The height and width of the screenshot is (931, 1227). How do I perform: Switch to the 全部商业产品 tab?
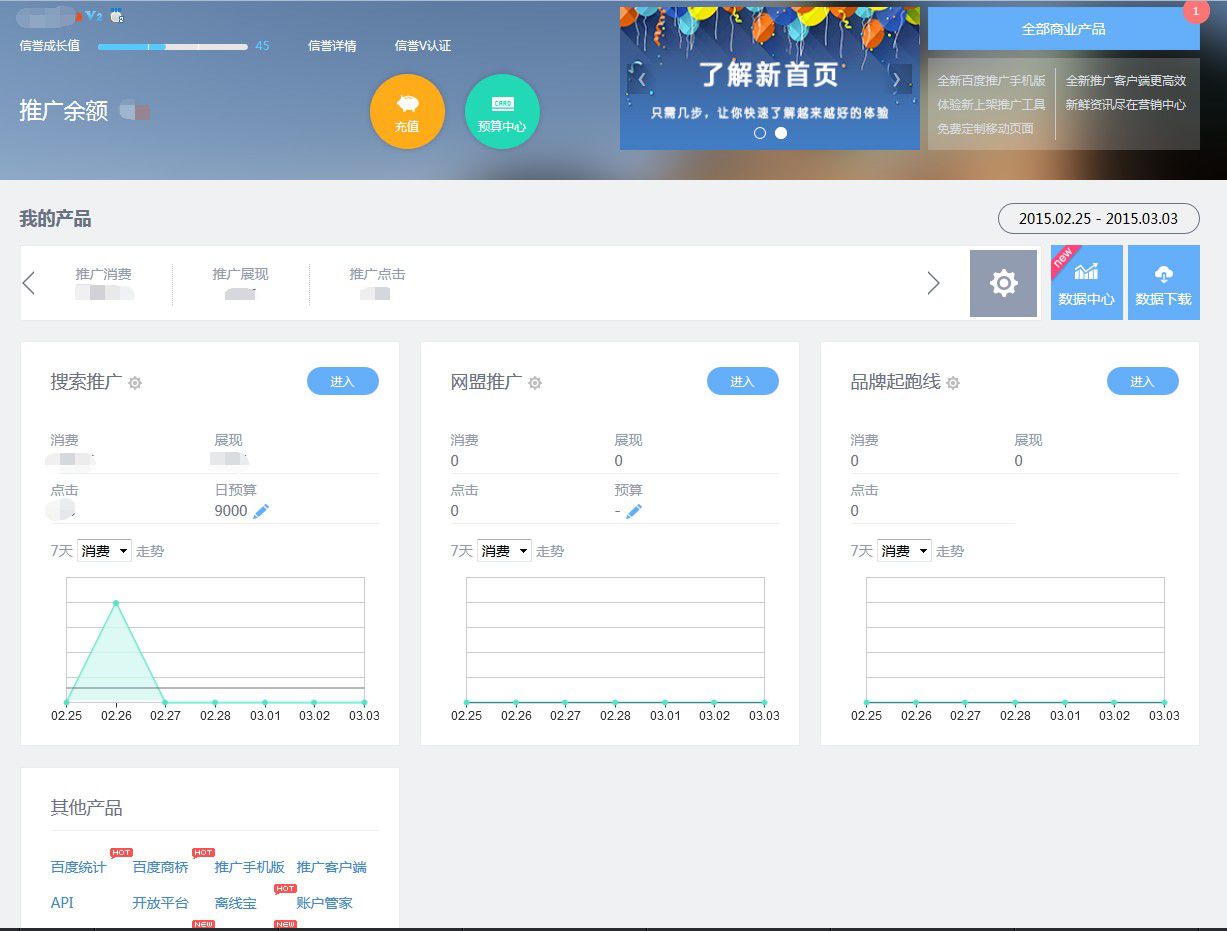[1064, 28]
